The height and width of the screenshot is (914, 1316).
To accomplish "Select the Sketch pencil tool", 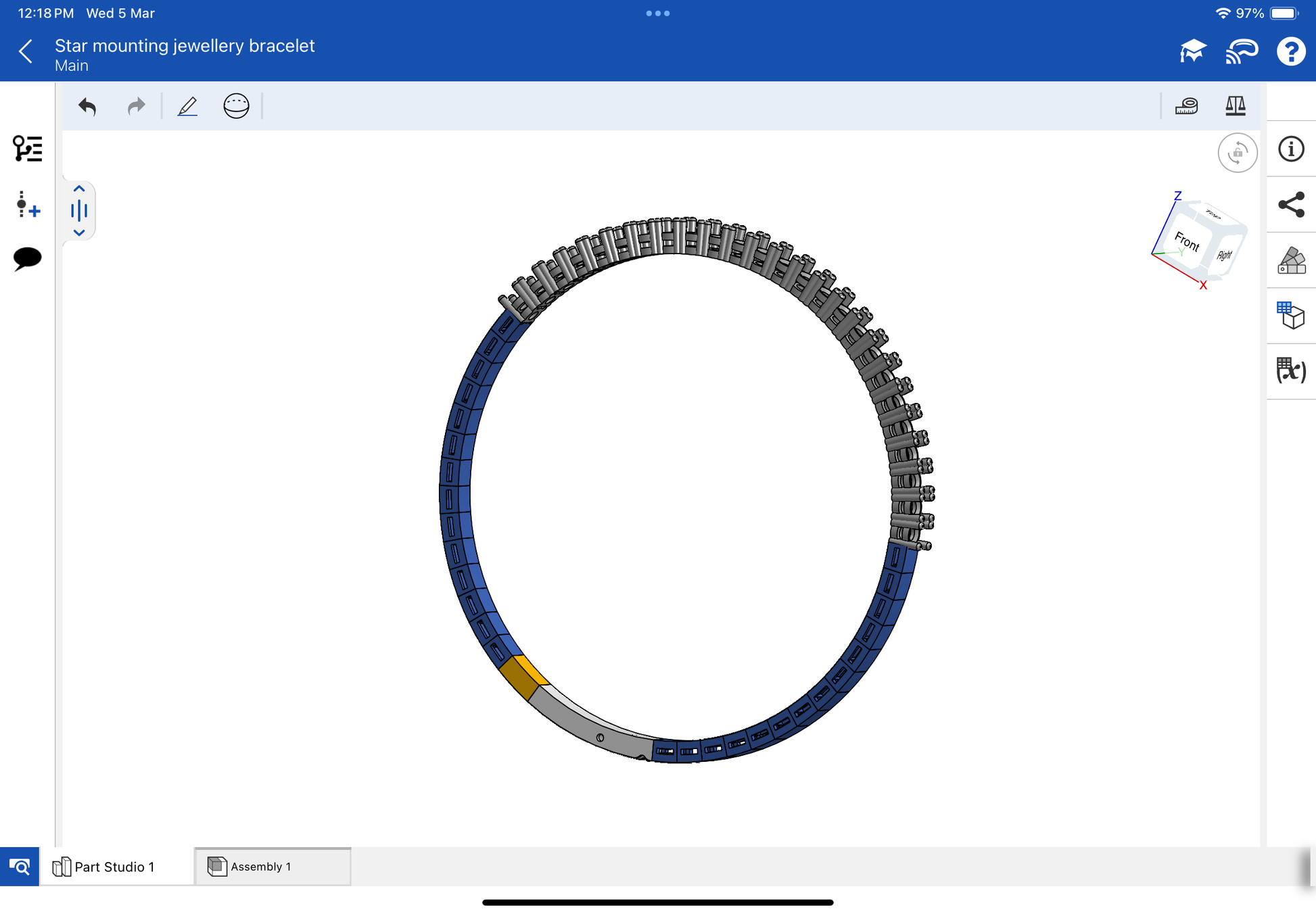I will pos(187,106).
